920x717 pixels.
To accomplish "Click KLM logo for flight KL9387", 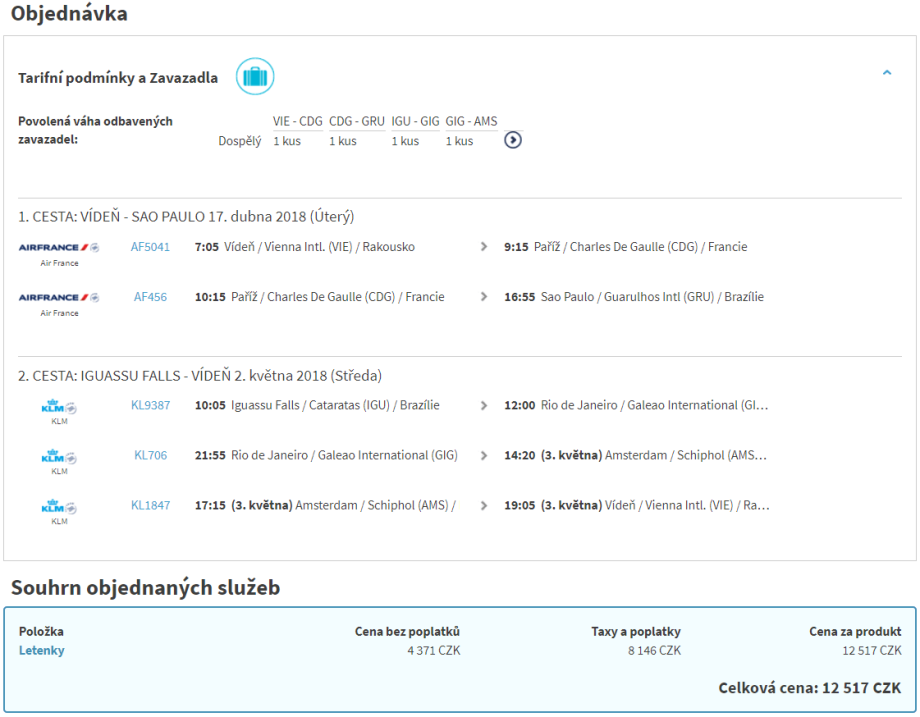I will tap(59, 406).
